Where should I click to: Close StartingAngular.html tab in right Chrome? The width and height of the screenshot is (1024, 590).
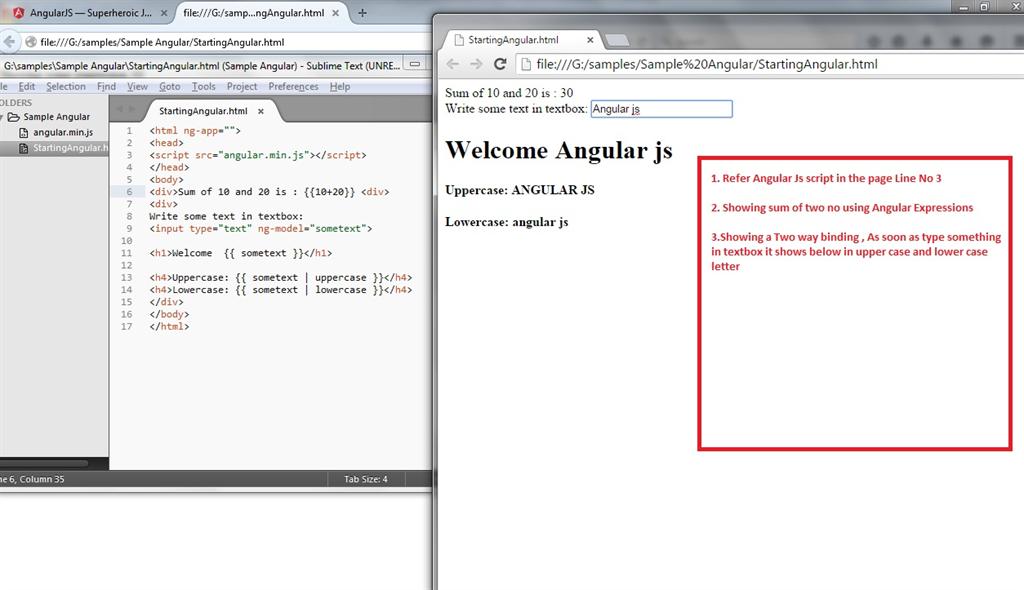590,40
